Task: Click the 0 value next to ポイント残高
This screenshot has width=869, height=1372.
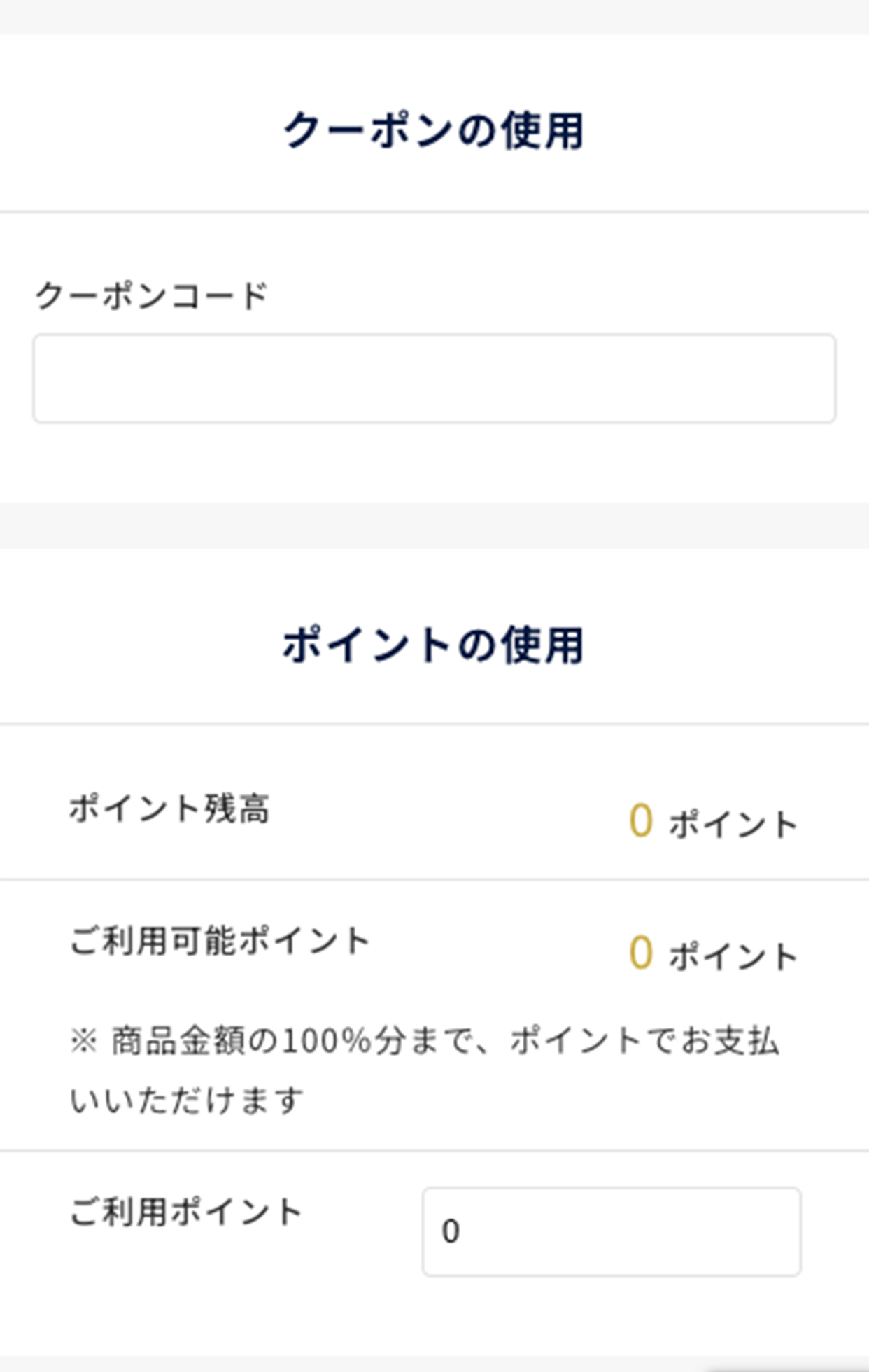Action: point(640,820)
